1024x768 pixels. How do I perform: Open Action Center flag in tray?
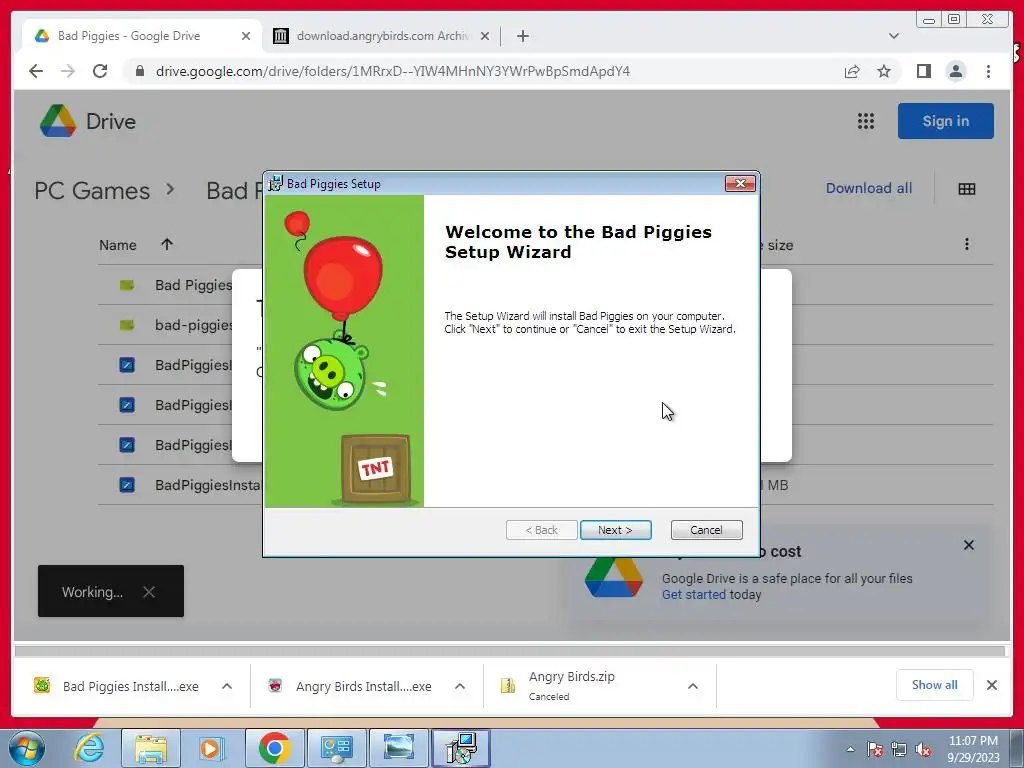874,749
